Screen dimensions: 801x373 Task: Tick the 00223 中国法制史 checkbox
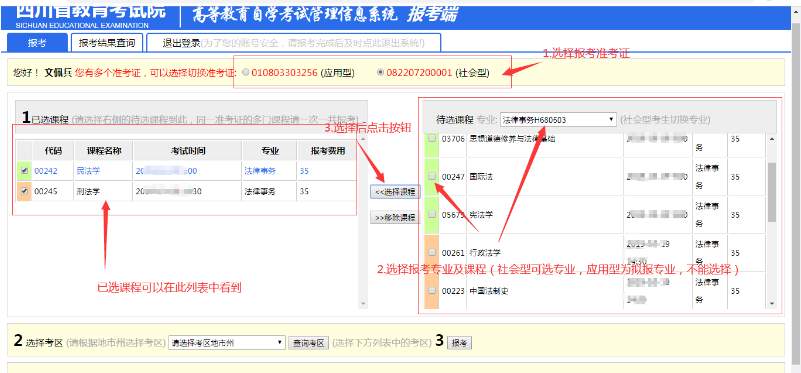[x=432, y=291]
